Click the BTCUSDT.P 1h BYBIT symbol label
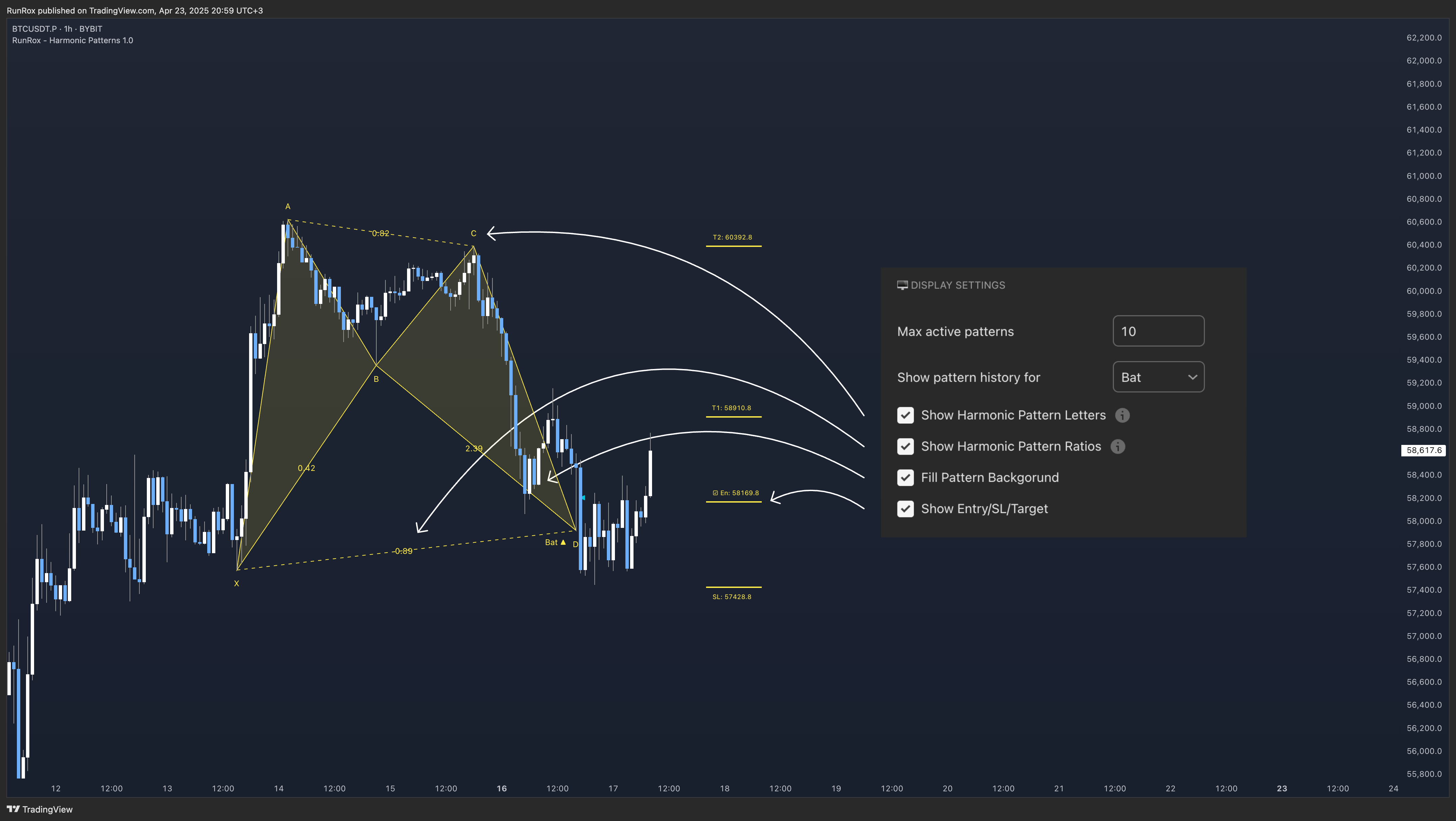 [x=57, y=29]
